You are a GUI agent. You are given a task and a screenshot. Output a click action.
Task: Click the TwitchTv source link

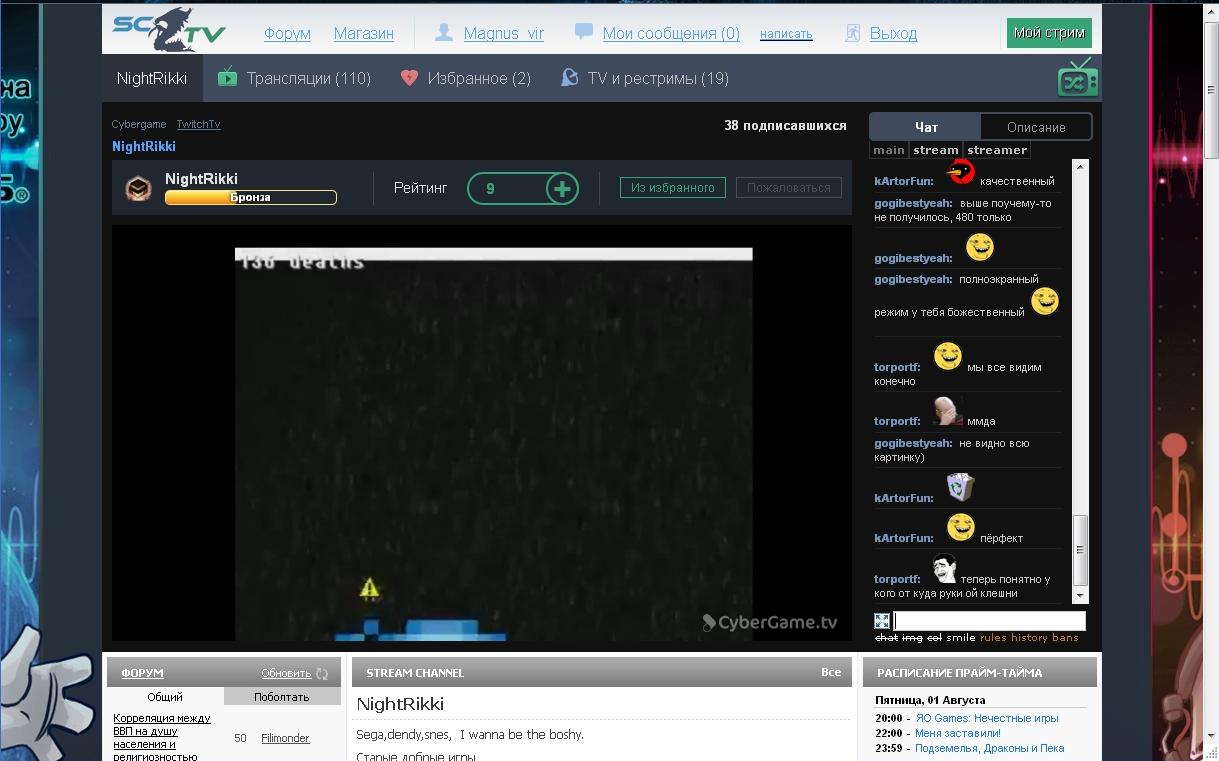point(198,124)
